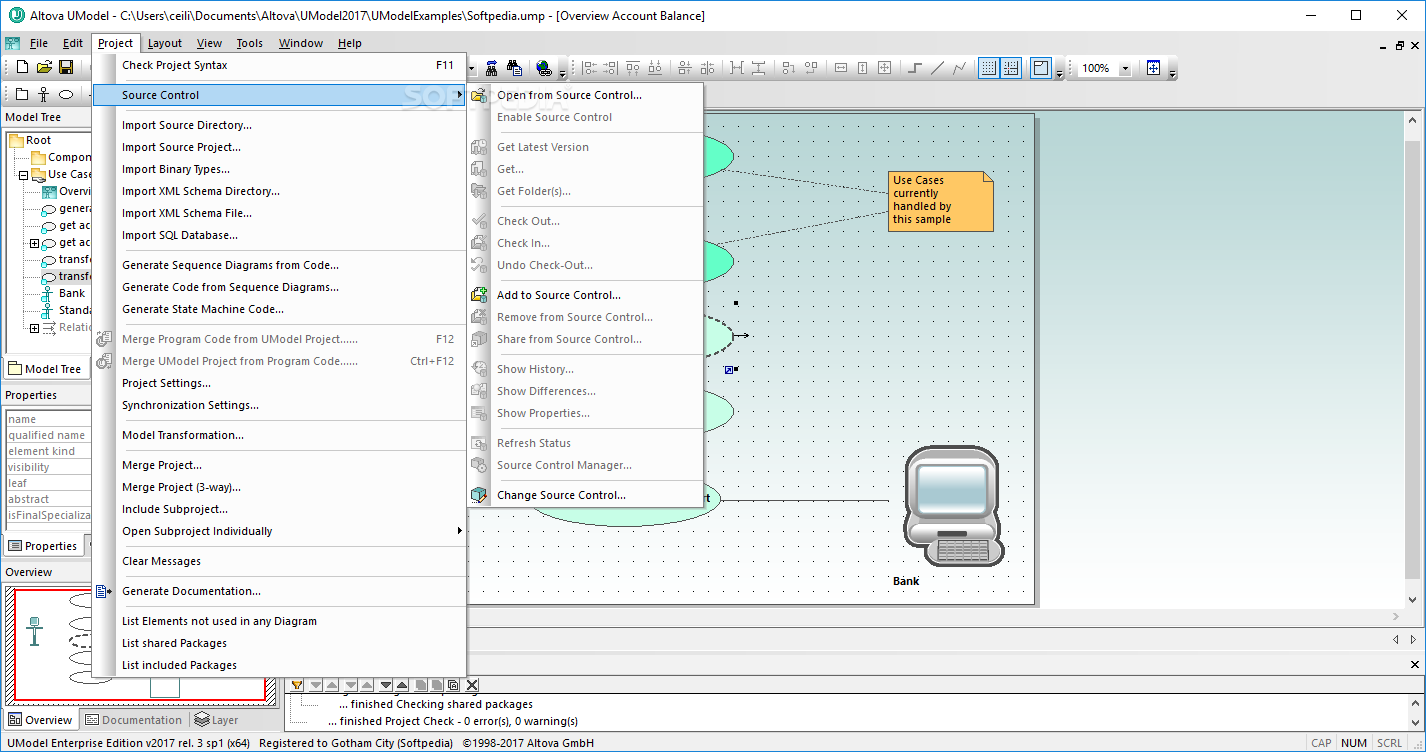
Task: Click the Make same size icon
Action: pos(884,68)
